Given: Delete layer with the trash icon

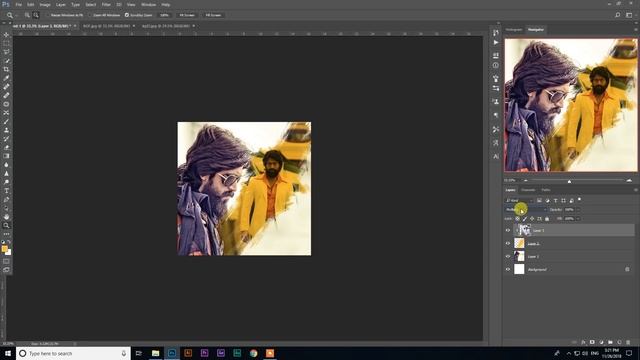Looking at the screenshot, I should click(x=628, y=342).
